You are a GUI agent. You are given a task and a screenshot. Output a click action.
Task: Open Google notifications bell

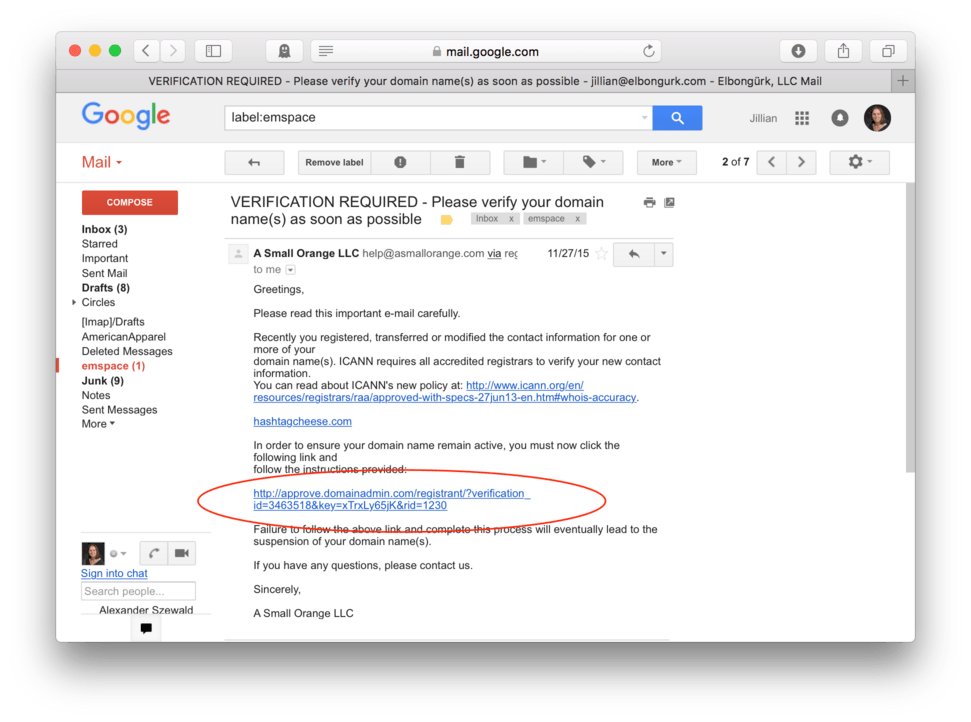click(x=840, y=118)
